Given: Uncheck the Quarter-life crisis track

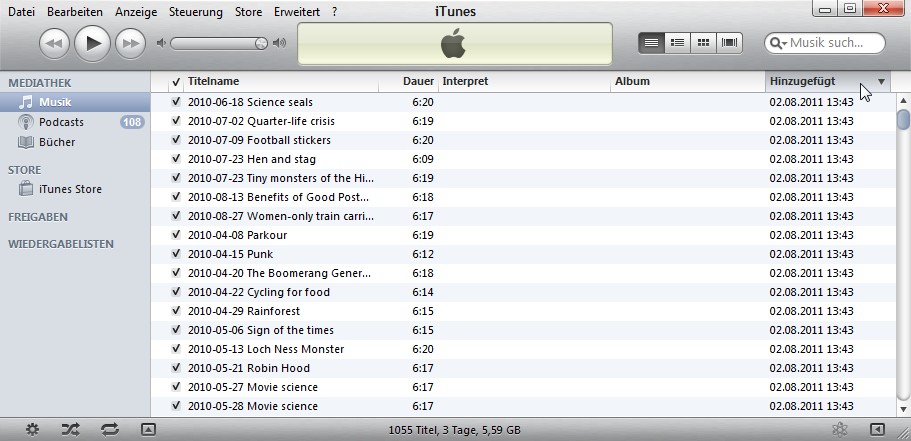Looking at the screenshot, I should [176, 121].
